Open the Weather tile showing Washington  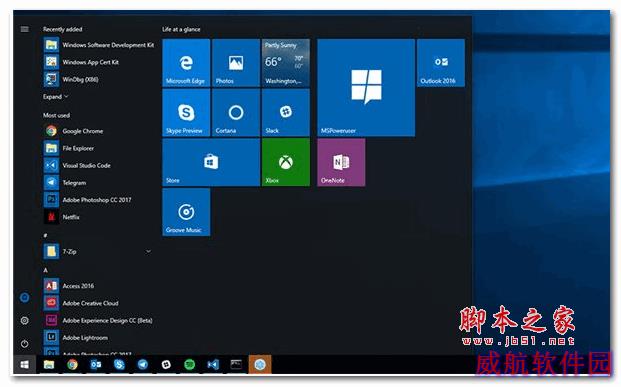point(286,63)
